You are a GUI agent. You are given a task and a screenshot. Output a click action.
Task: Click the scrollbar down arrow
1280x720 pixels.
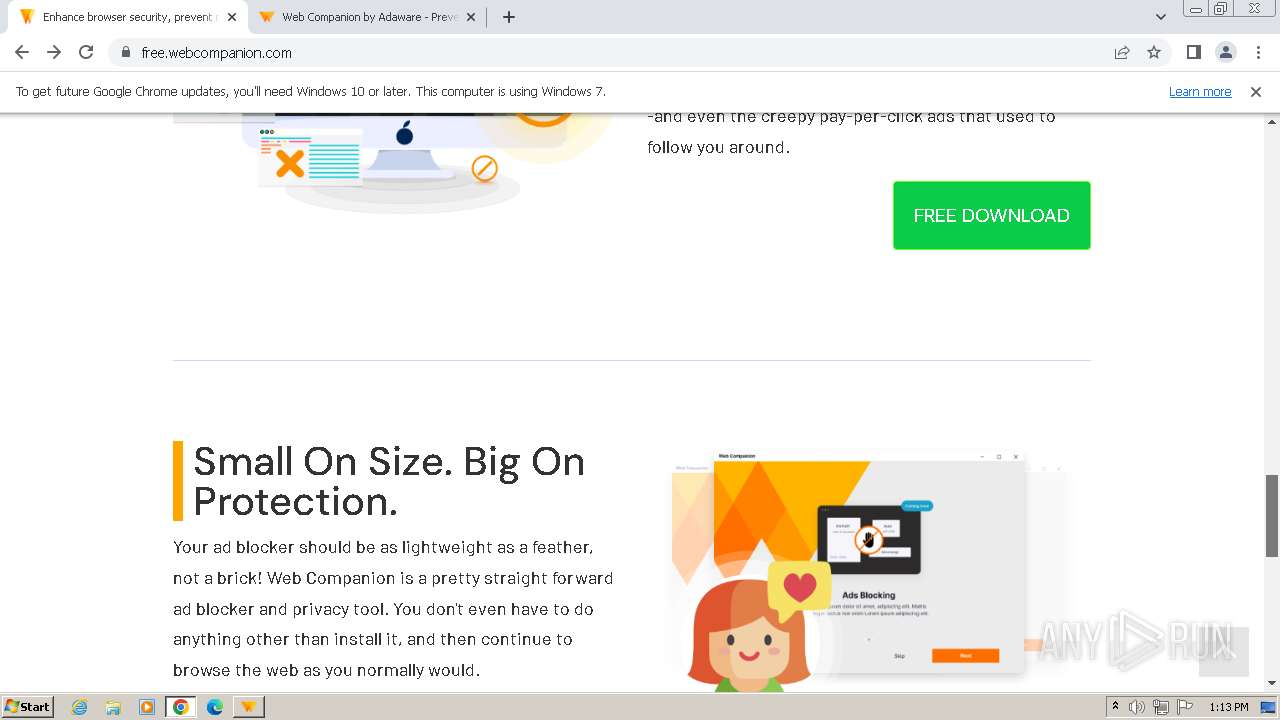(x=1272, y=683)
